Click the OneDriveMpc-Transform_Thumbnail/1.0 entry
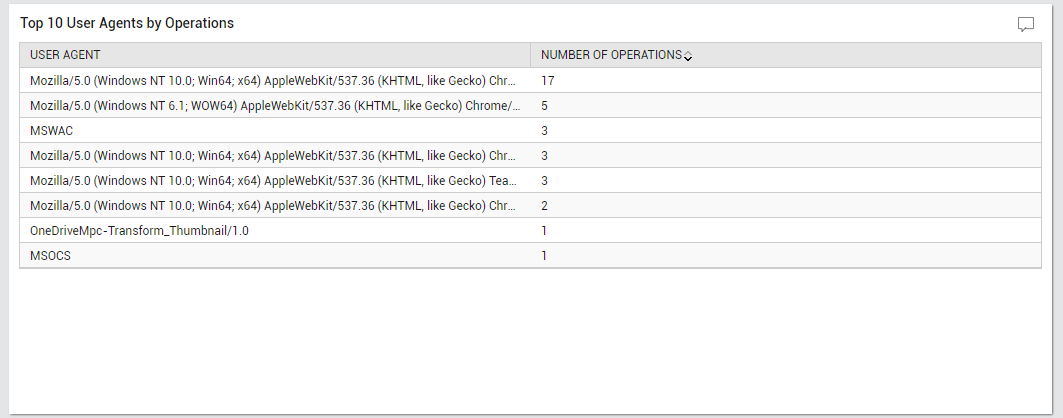Screen dimensions: 1063x418 [x=139, y=230]
